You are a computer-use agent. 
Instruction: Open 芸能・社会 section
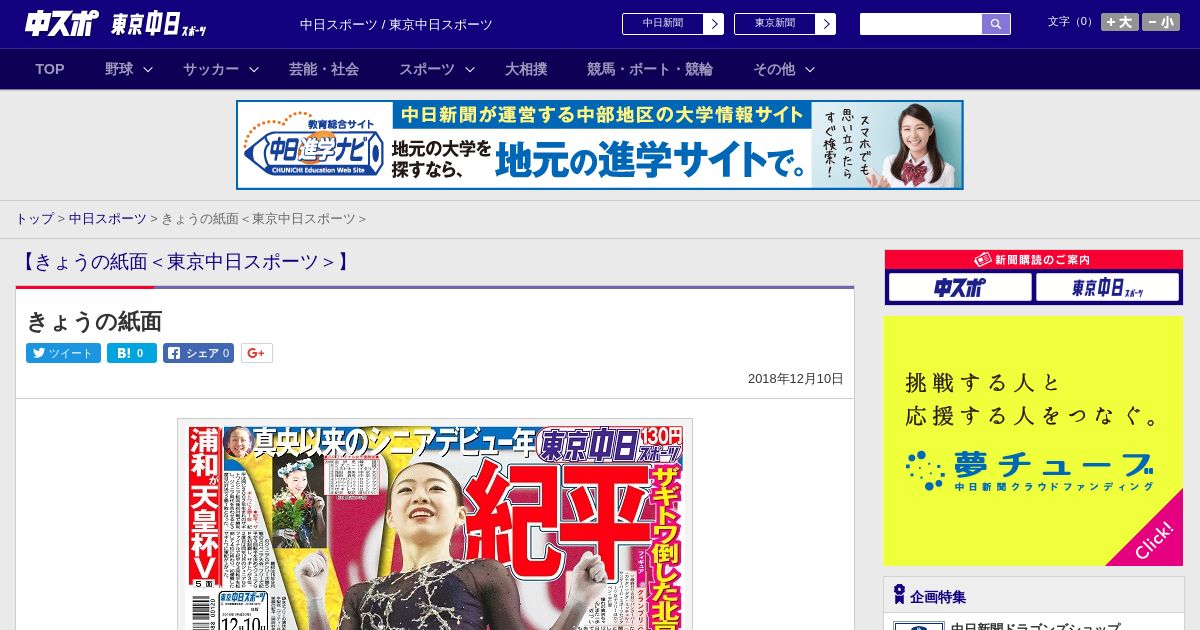click(x=324, y=69)
